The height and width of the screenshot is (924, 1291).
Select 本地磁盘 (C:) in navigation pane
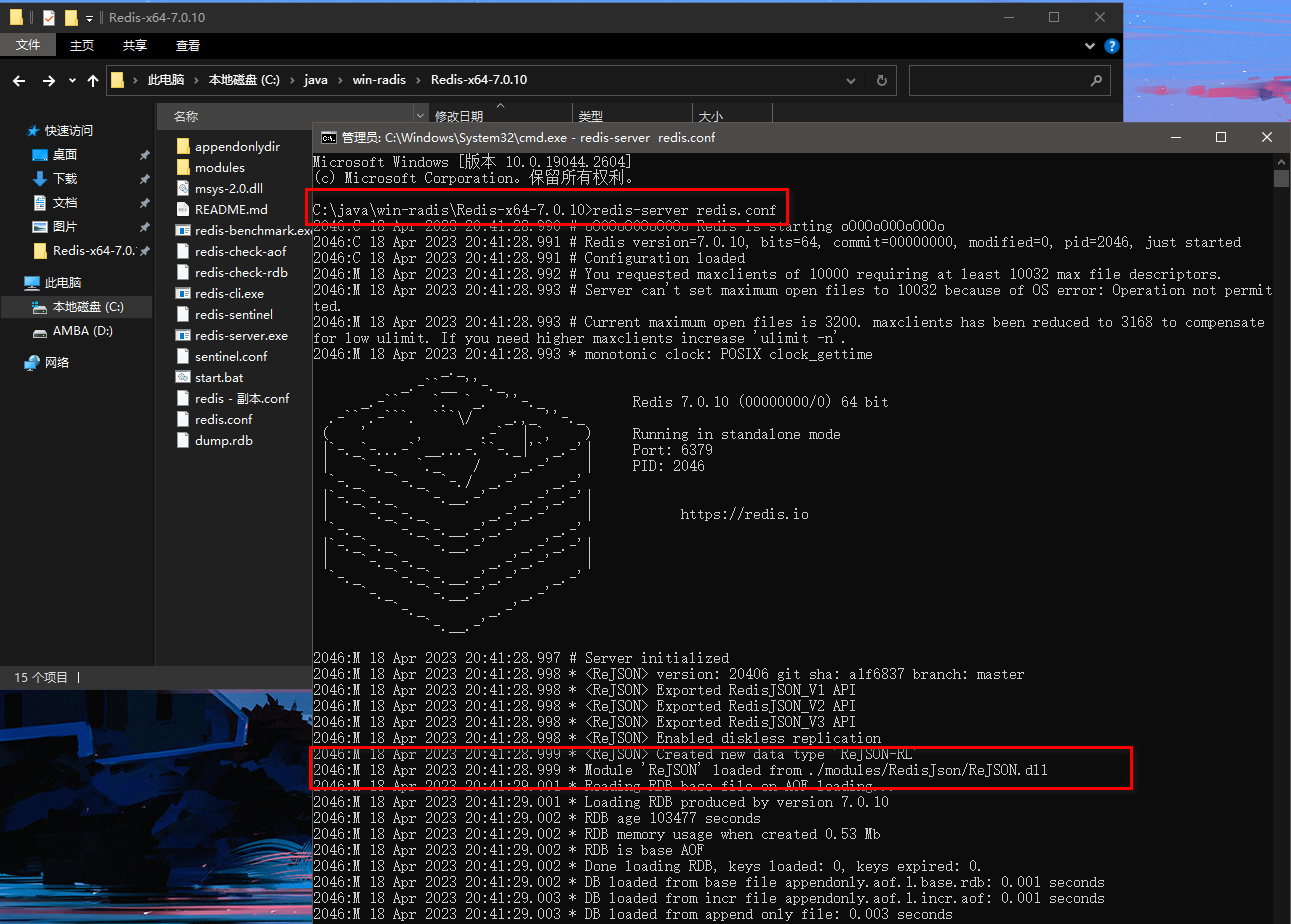(x=88, y=306)
